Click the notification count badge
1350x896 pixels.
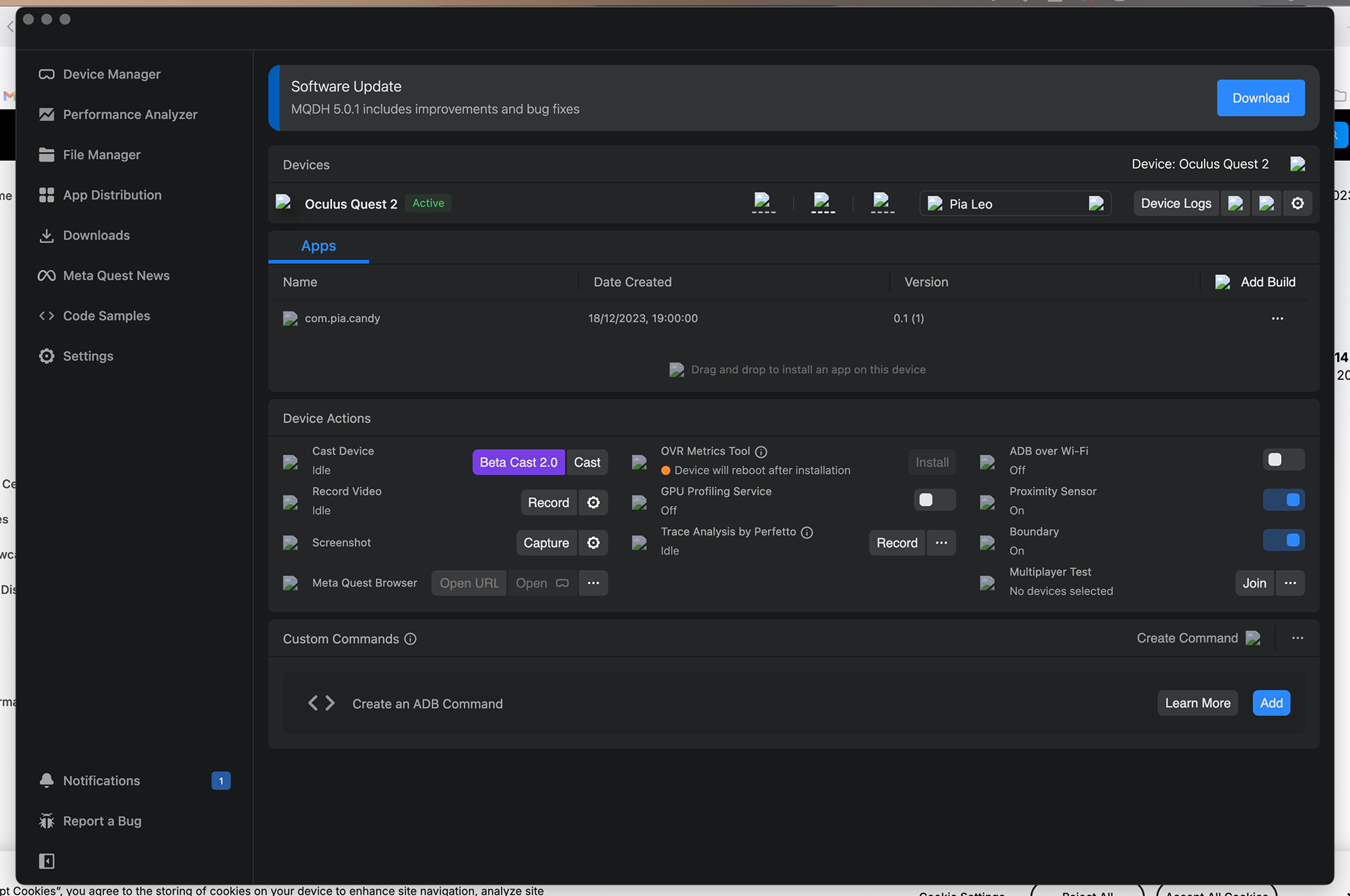coord(221,781)
